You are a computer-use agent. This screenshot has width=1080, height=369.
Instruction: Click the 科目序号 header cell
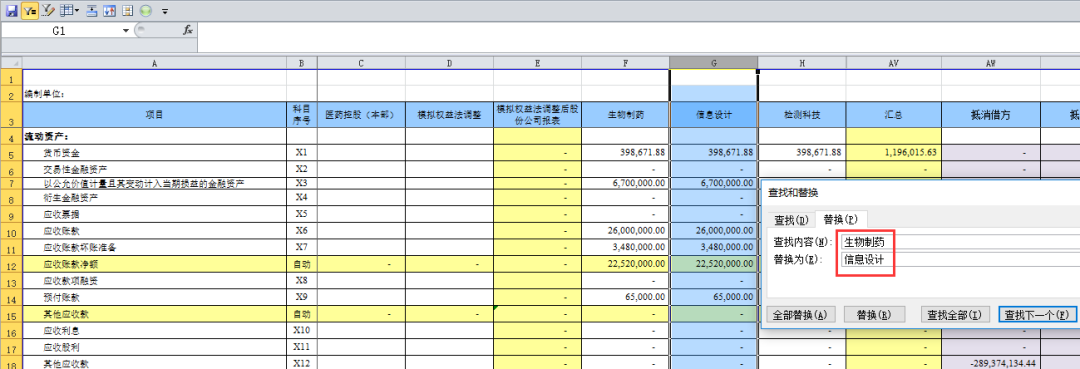302,115
